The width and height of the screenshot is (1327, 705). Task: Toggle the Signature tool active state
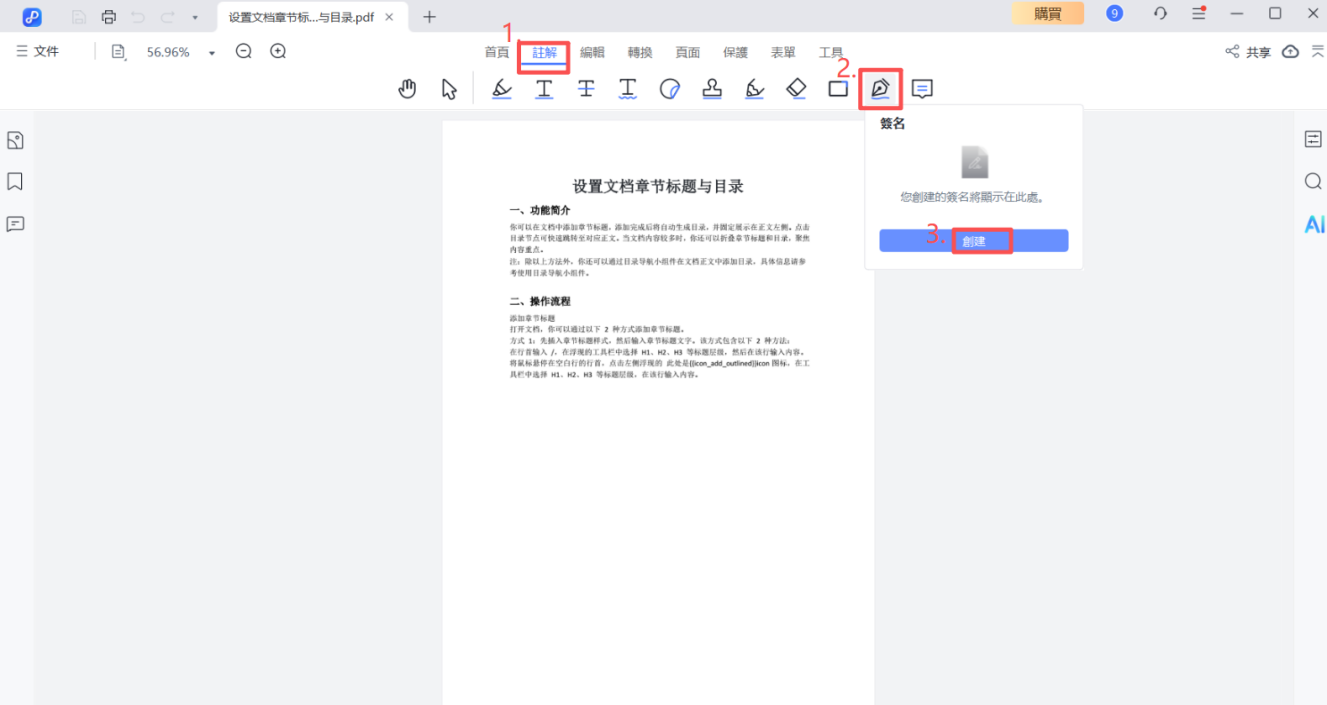(879, 88)
